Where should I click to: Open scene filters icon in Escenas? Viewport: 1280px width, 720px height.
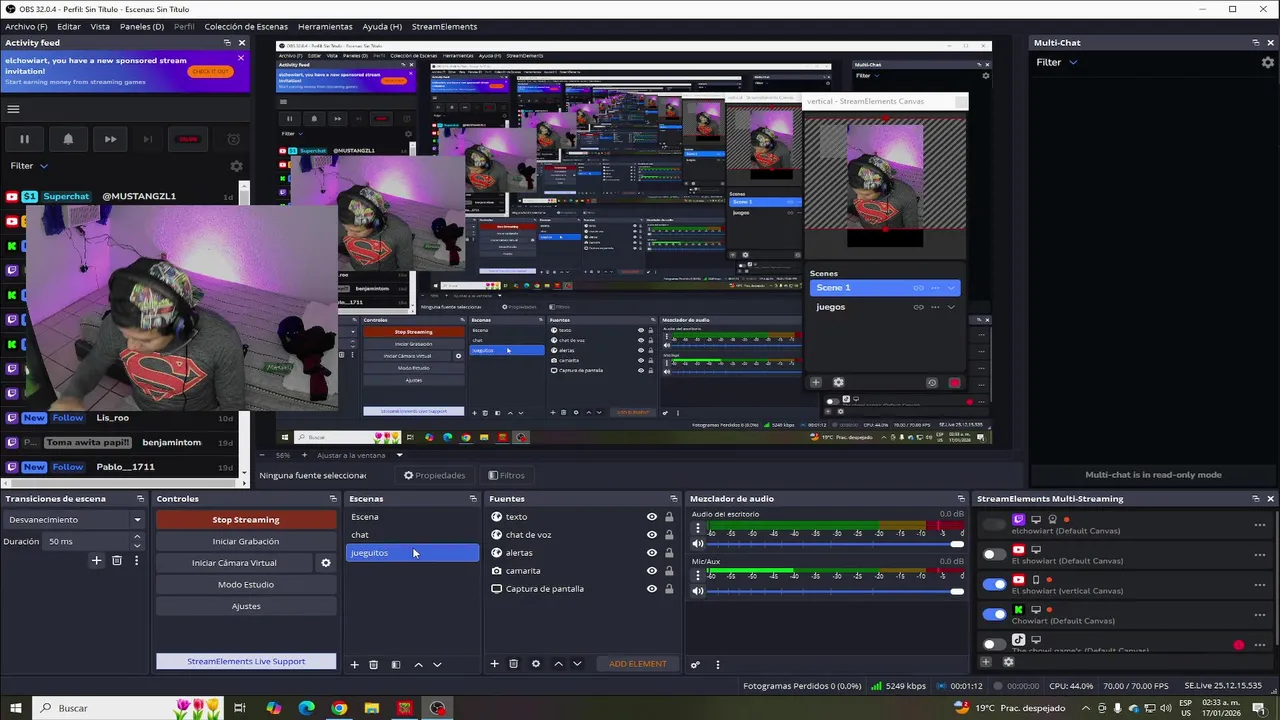point(396,664)
